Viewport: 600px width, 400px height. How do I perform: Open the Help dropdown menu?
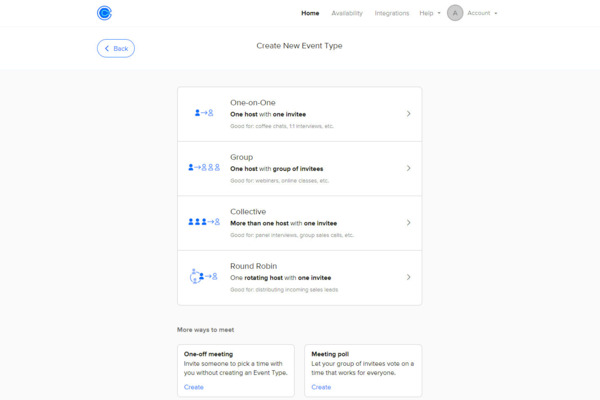coord(430,13)
